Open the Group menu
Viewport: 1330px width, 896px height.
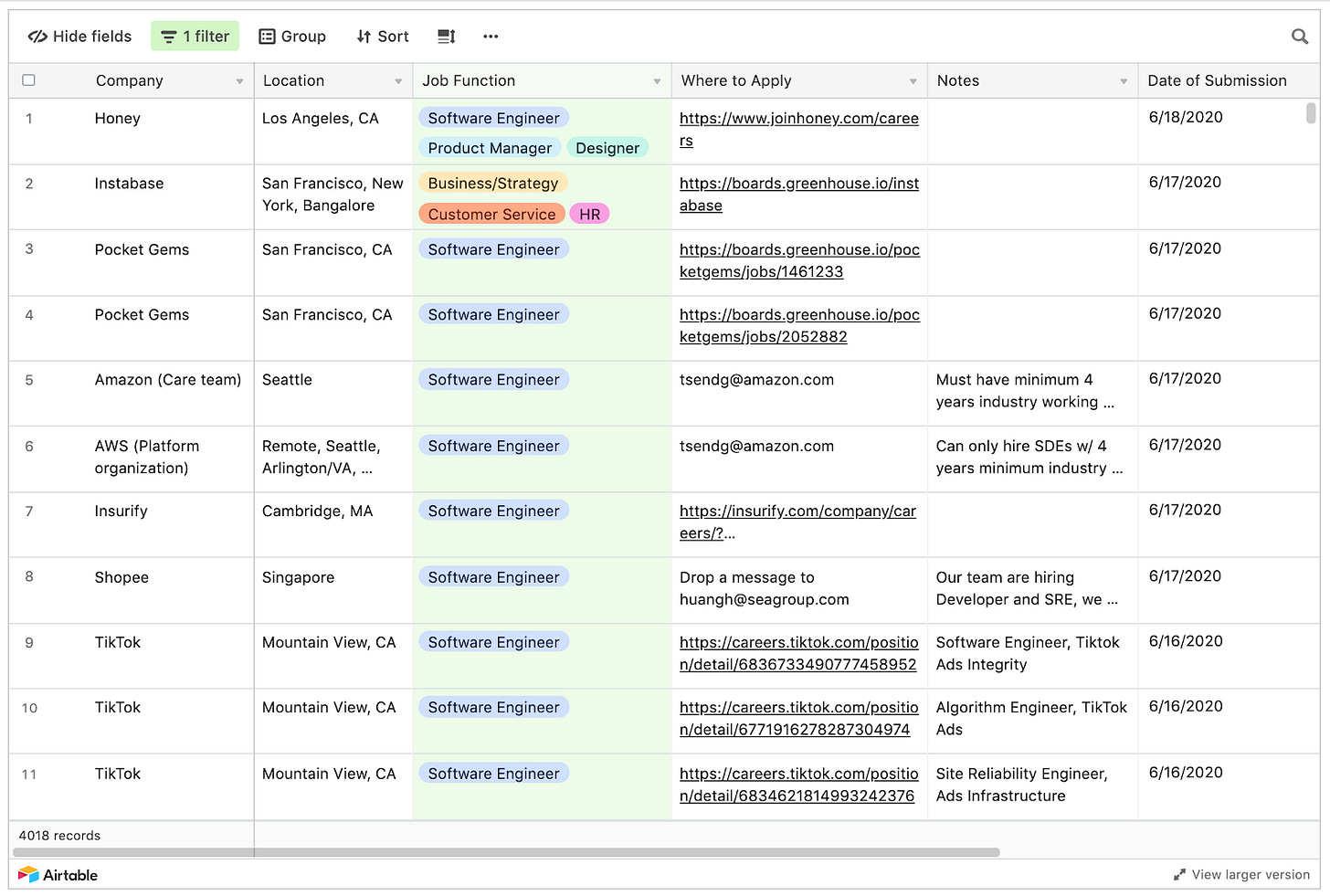click(292, 37)
